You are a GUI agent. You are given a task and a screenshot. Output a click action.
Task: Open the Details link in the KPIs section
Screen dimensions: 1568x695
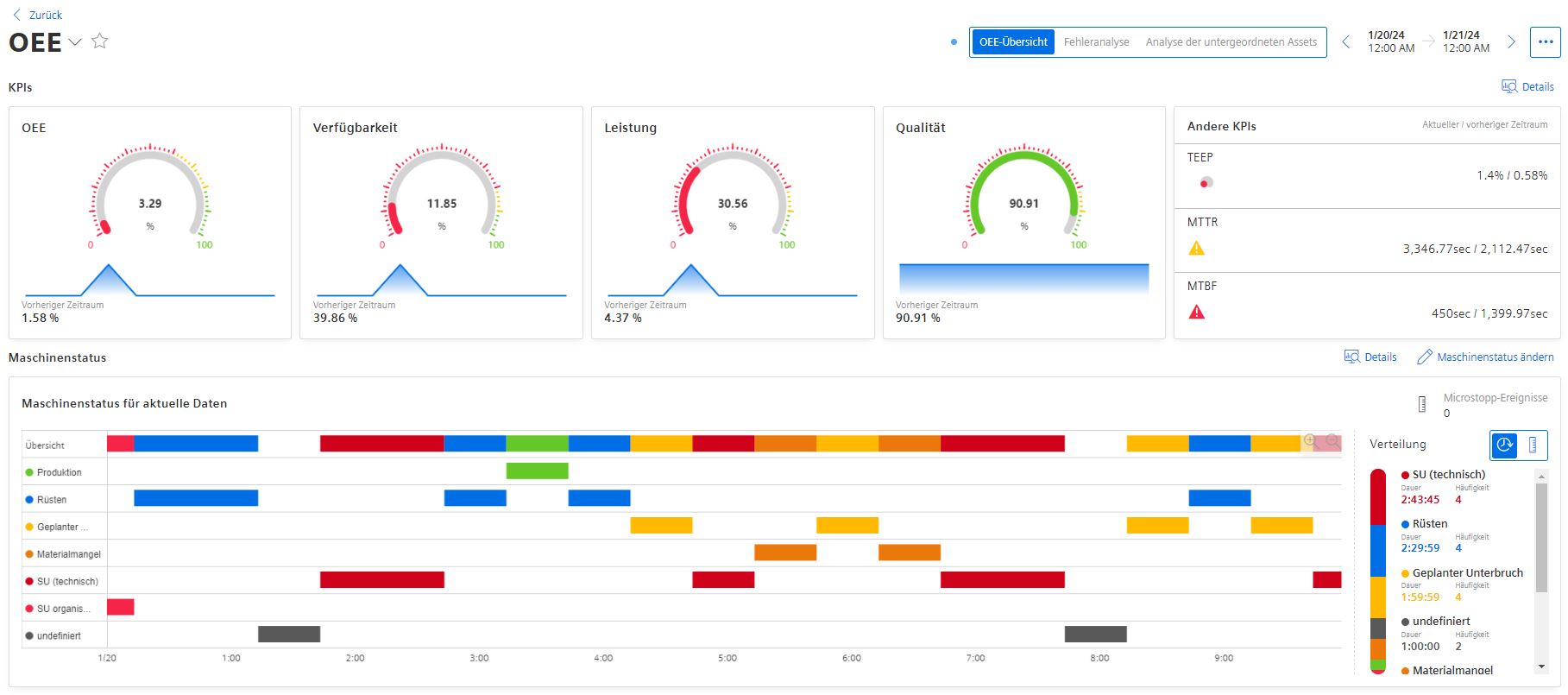point(1528,86)
